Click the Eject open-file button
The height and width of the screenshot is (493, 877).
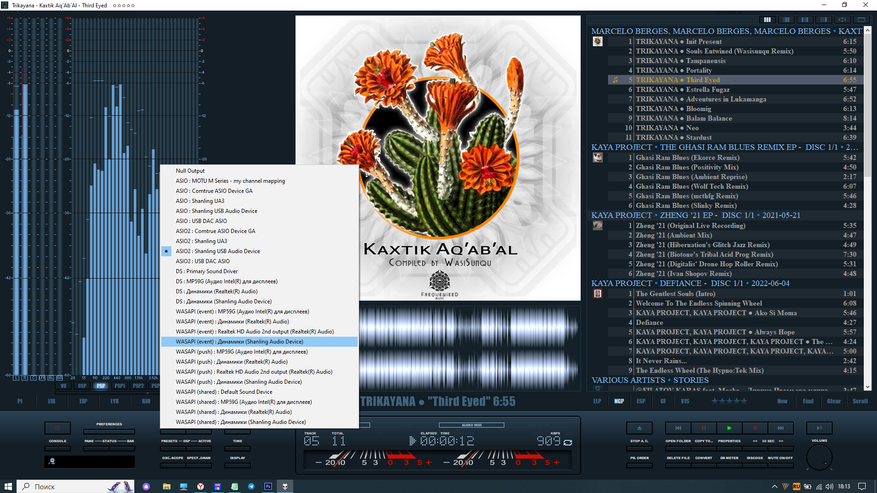coord(639,428)
